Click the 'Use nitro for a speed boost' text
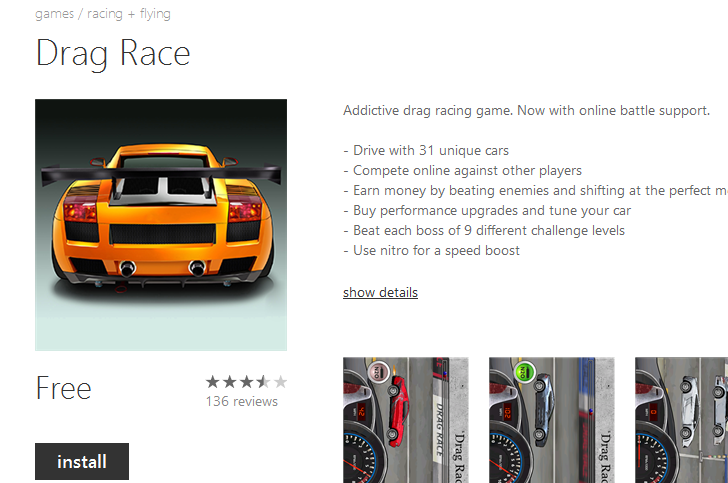Viewport: 728px width, 483px height. pyautogui.click(x=431, y=250)
